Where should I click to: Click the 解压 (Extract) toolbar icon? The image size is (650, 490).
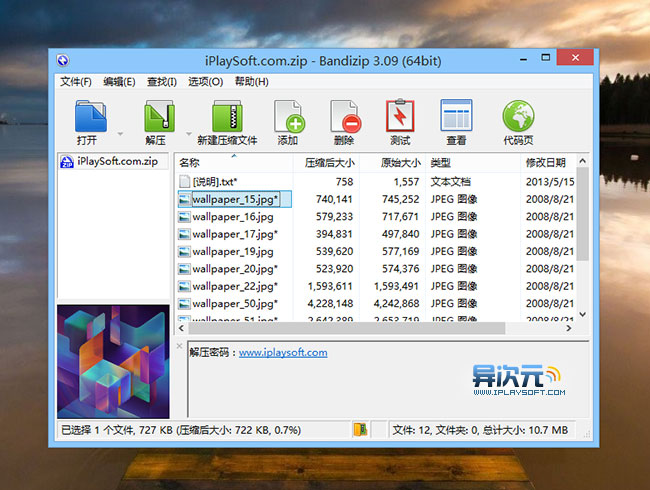pyautogui.click(x=159, y=116)
